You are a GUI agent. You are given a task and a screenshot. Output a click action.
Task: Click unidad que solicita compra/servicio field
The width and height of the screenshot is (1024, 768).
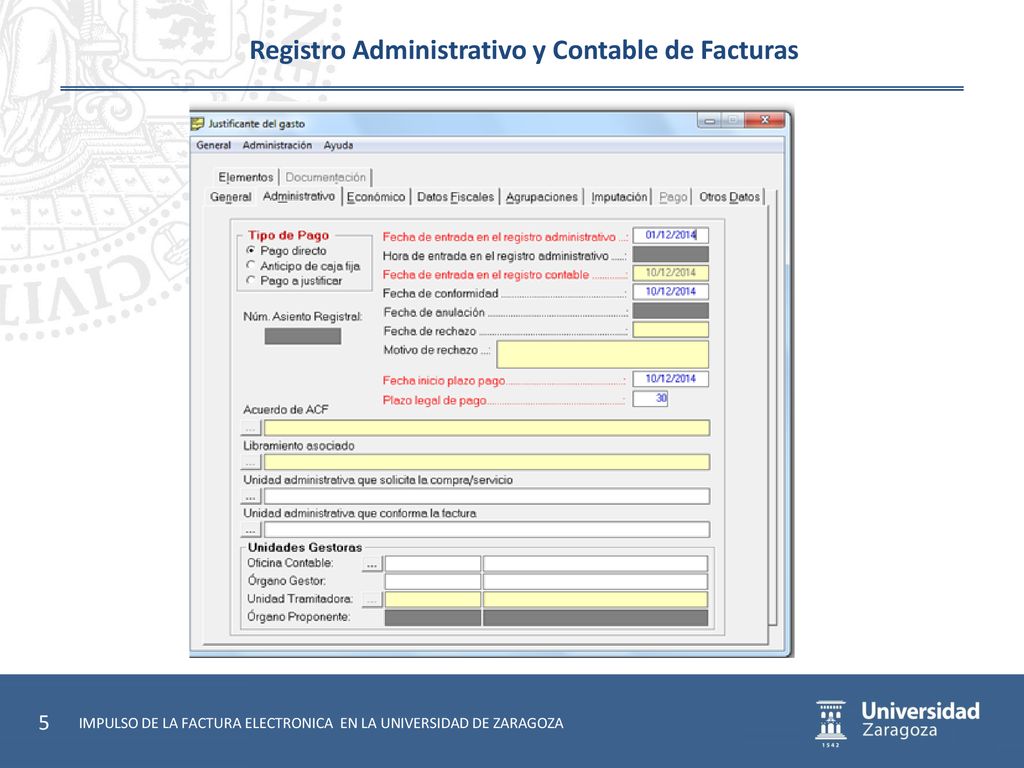(487, 496)
